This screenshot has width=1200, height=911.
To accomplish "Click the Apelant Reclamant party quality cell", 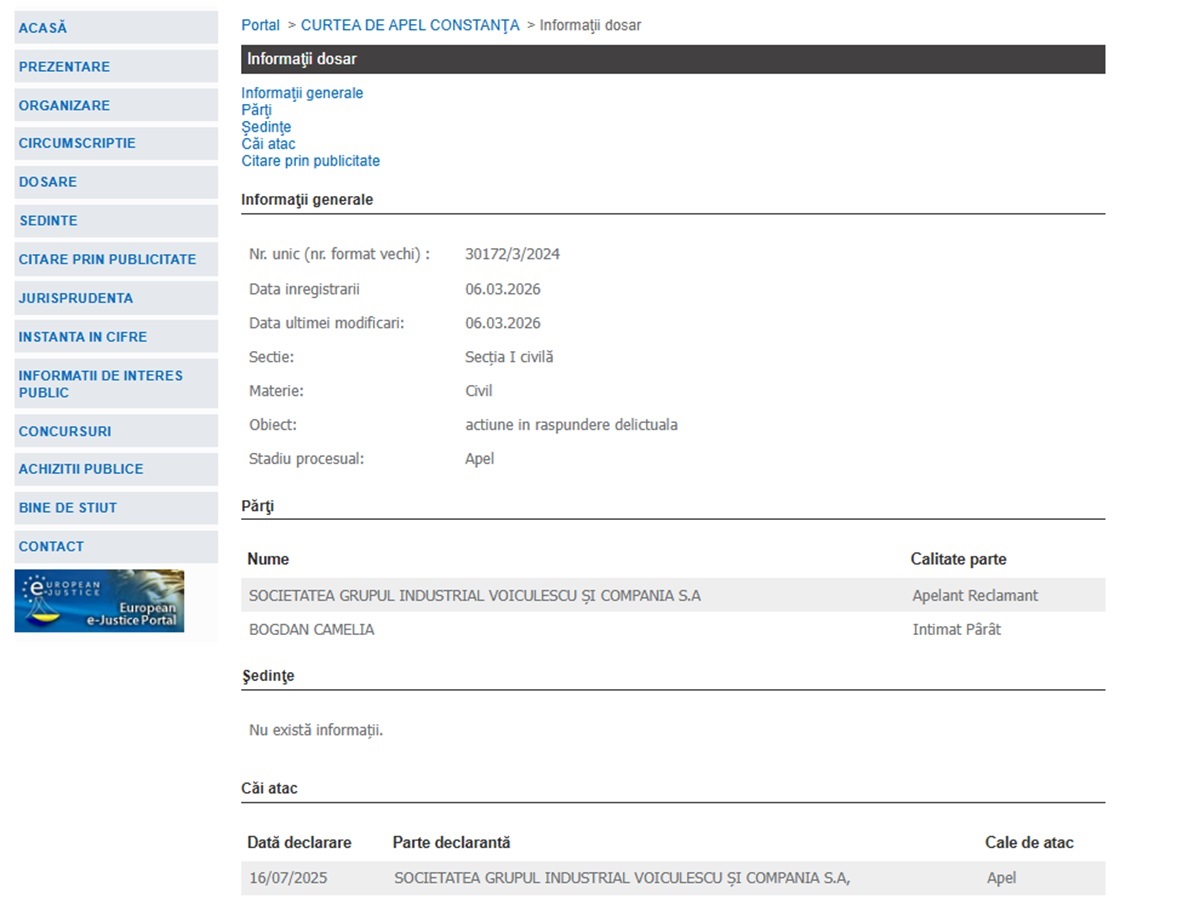I will click(x=975, y=596).
